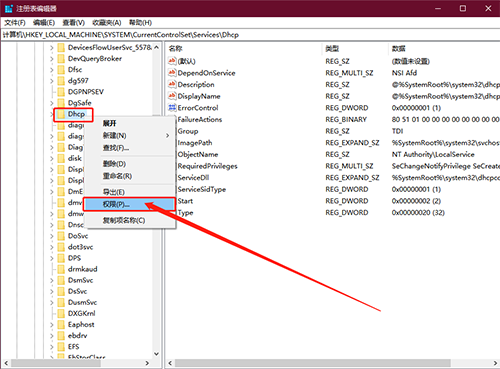The width and height of the screenshot is (500, 369).
Task: Click the values pane horizontal scroll-right arrow
Action: (495, 363)
